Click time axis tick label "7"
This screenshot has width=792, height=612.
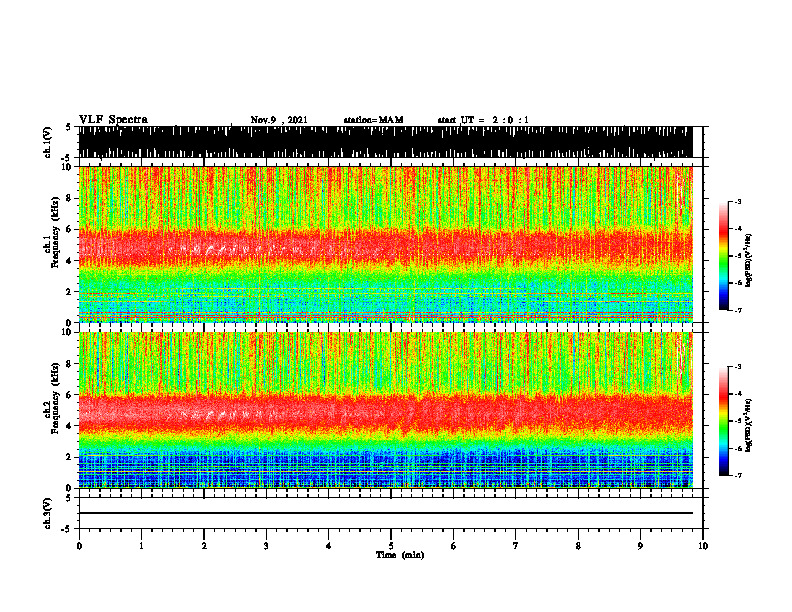[516, 546]
